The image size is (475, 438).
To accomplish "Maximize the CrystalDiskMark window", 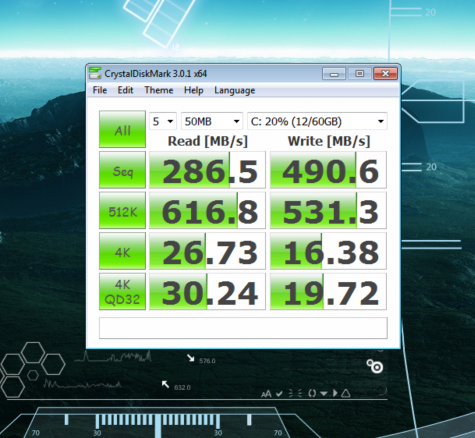I will (x=359, y=73).
